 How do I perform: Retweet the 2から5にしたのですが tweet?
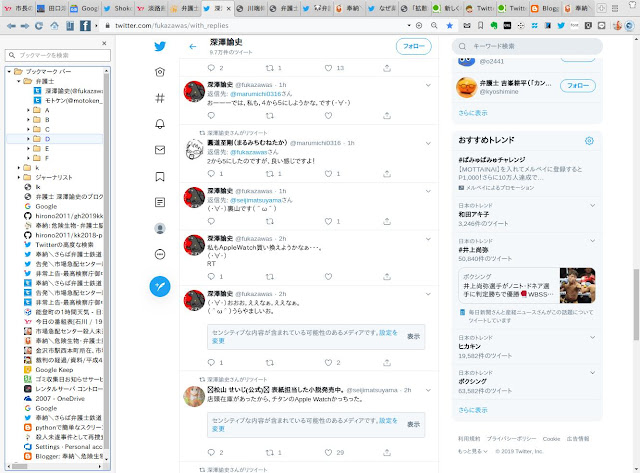270,173
